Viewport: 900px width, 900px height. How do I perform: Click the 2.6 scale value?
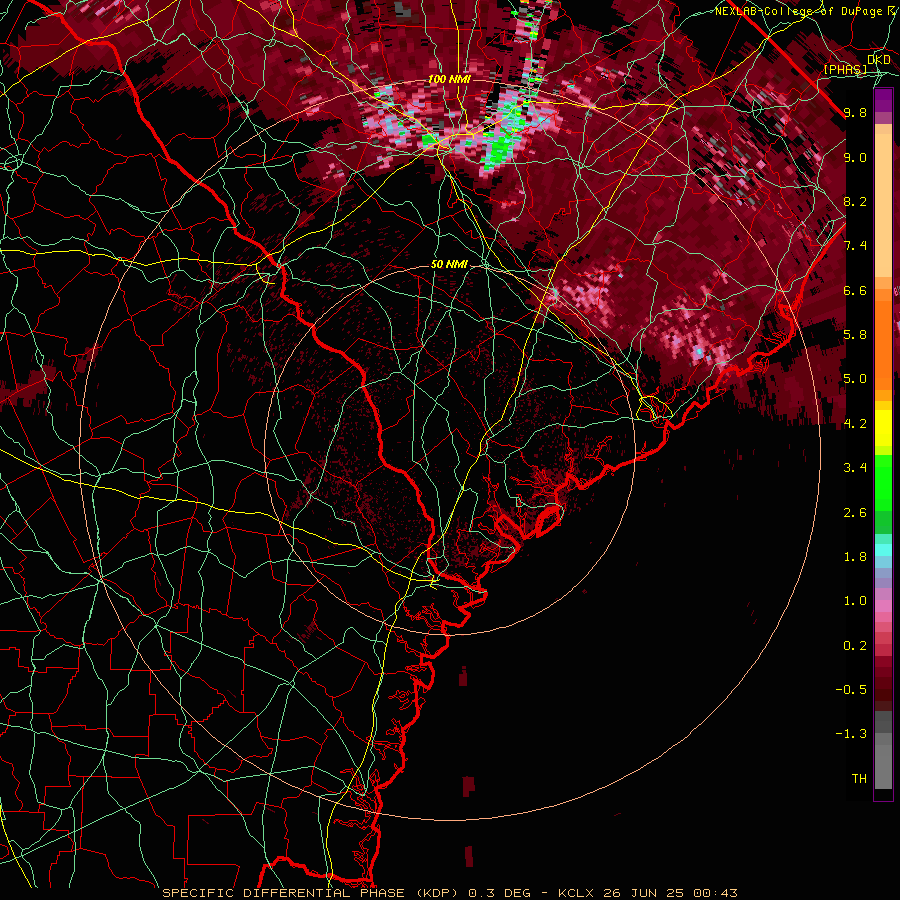coord(855,513)
